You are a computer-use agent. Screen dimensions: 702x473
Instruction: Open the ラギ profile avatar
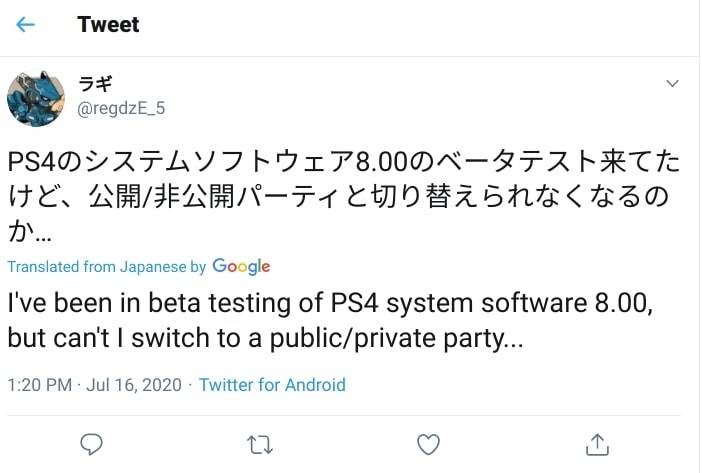pos(37,99)
